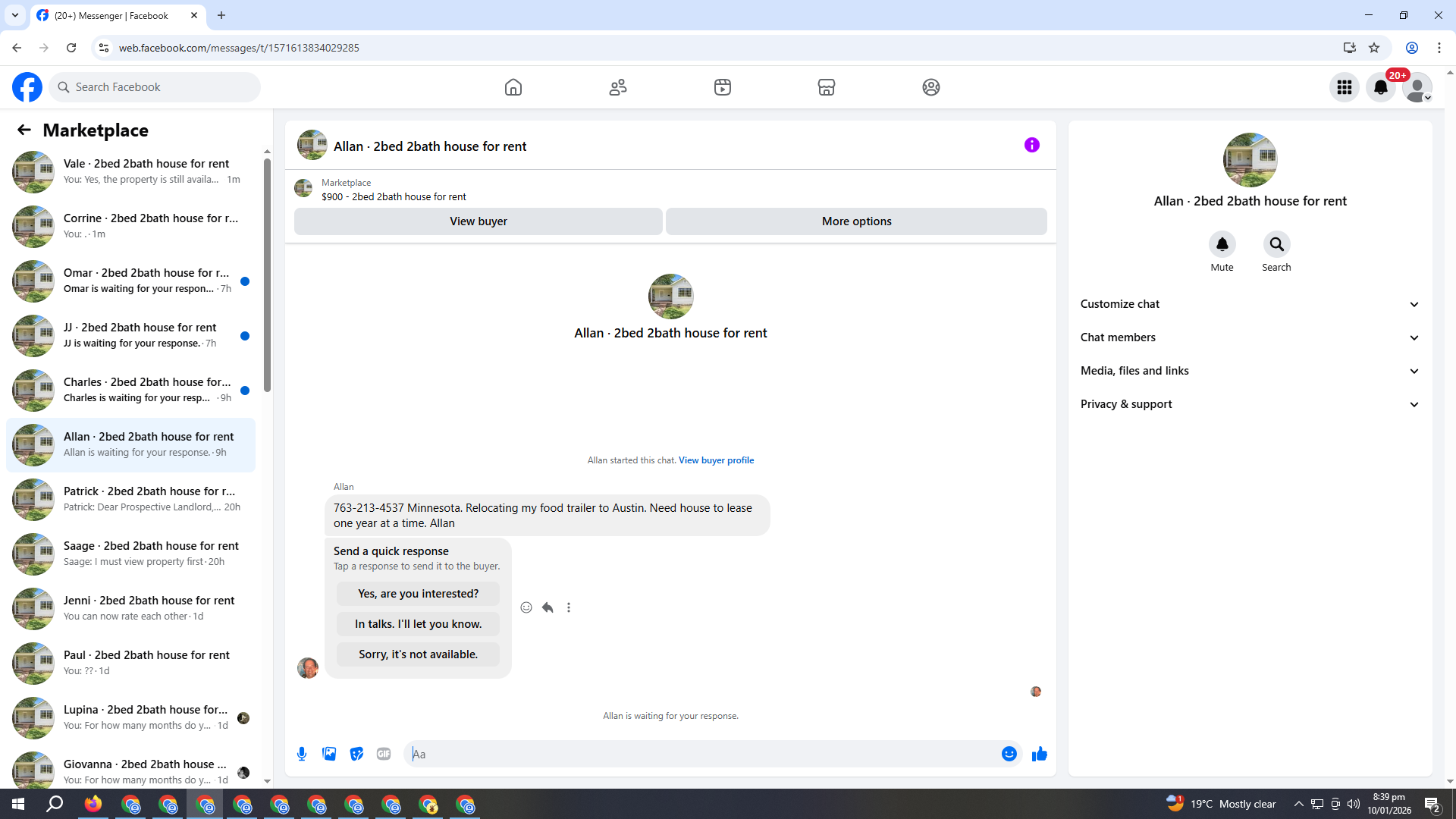Open Facebook notifications bell
This screenshot has height=819, width=1456.
(x=1381, y=87)
